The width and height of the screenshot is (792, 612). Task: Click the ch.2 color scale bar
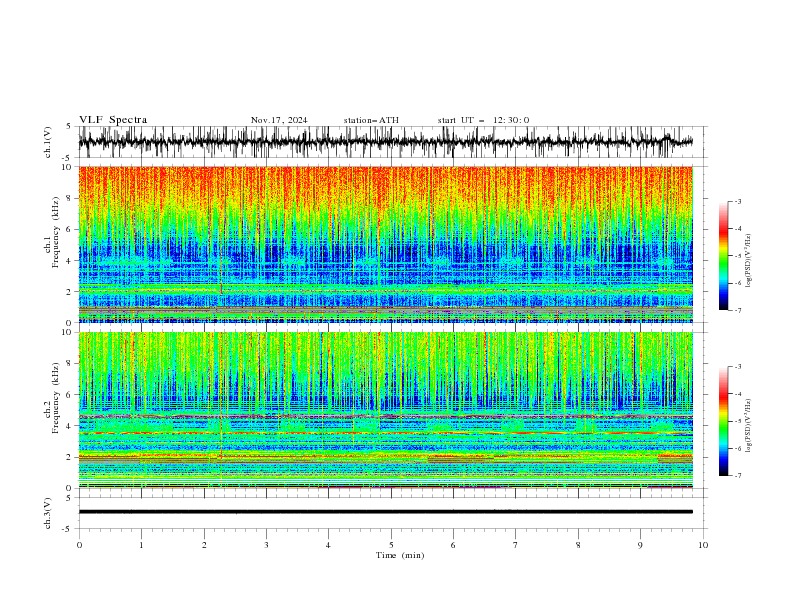point(723,421)
